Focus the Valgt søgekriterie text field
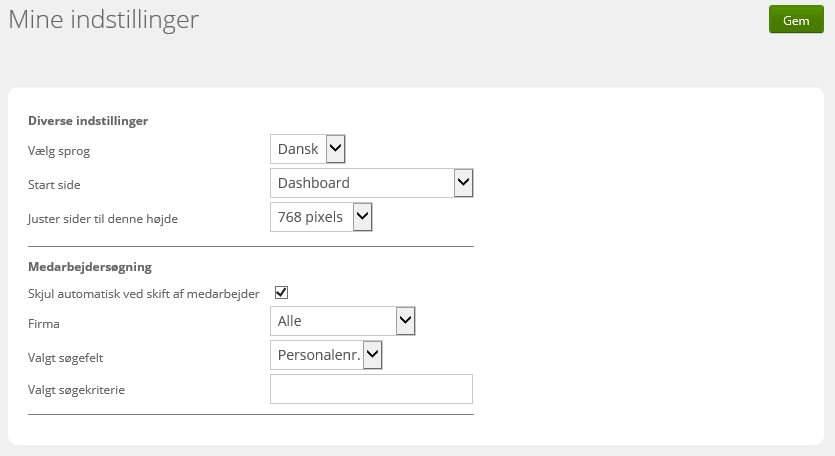The image size is (835, 456). (371, 389)
